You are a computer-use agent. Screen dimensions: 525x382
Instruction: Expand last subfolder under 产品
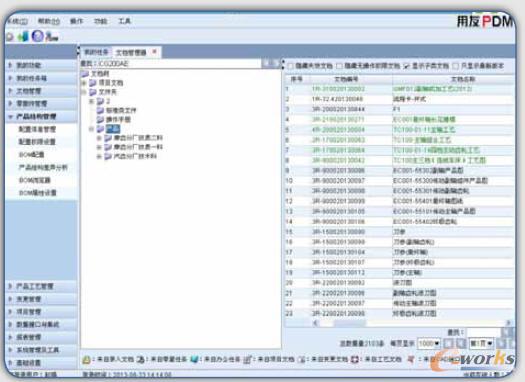click(99, 156)
